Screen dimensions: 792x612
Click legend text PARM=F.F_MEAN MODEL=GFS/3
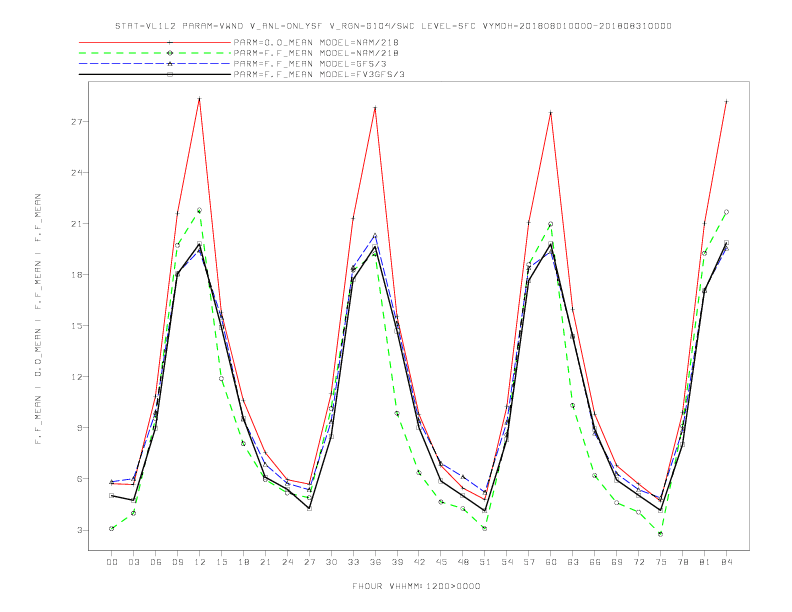pyautogui.click(x=310, y=64)
